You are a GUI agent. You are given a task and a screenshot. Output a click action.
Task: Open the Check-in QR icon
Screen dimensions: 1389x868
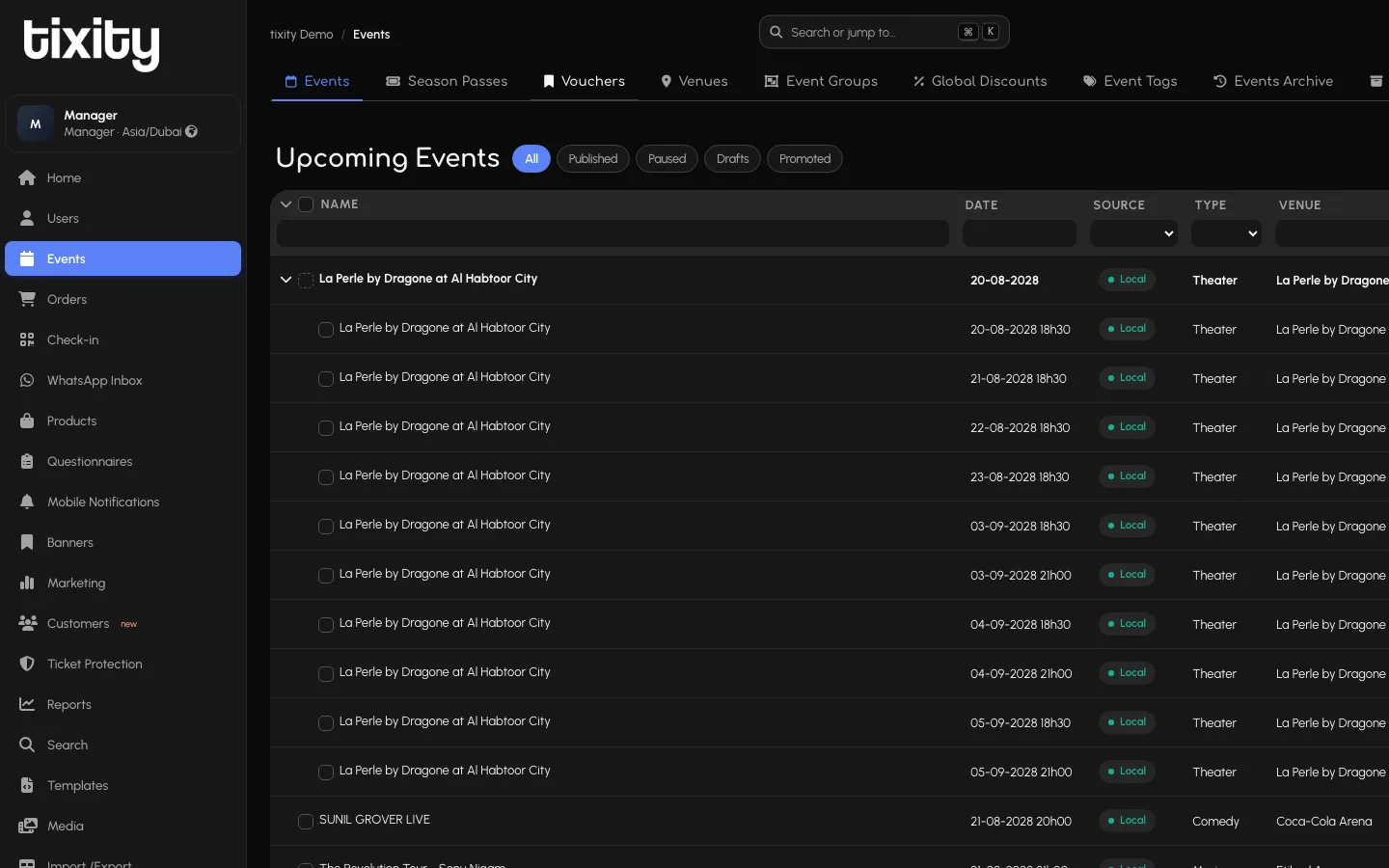[x=27, y=339]
